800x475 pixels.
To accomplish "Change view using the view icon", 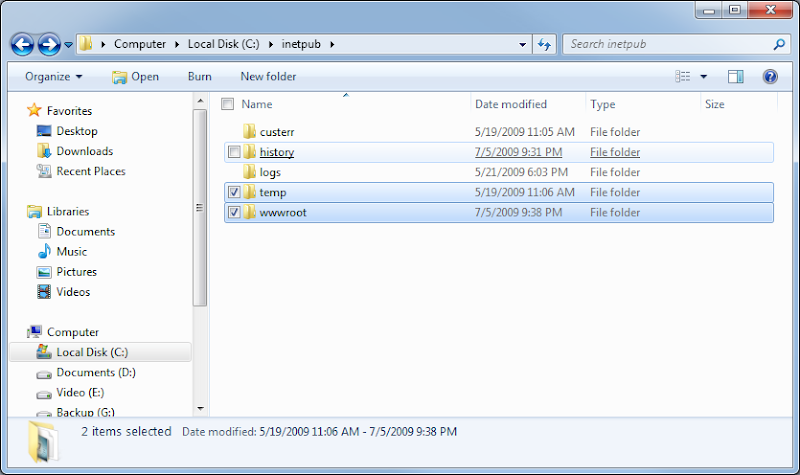I will pyautogui.click(x=683, y=77).
